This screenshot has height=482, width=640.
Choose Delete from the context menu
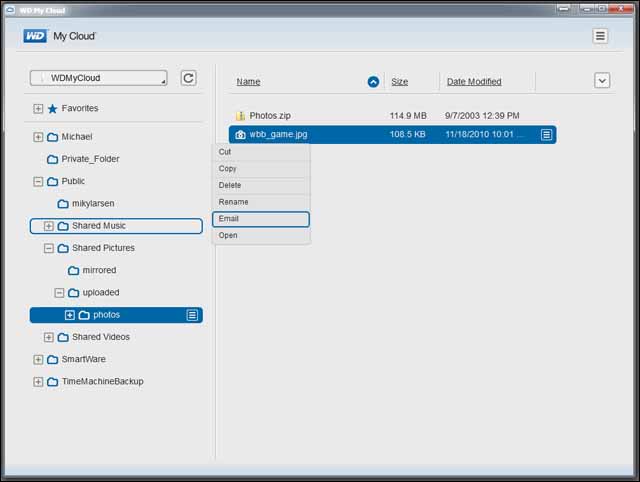[261, 185]
